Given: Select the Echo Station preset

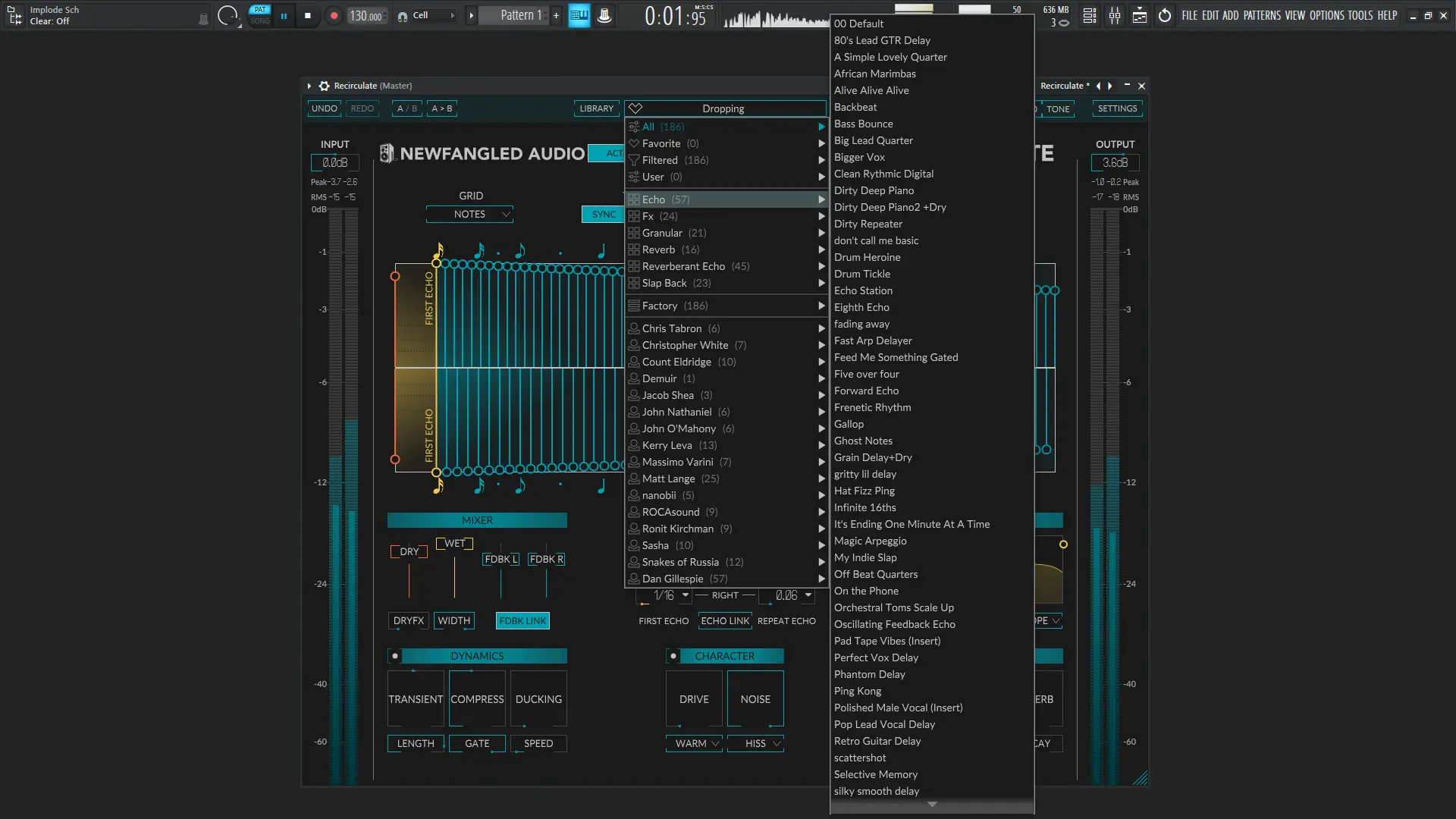Looking at the screenshot, I should (x=863, y=290).
